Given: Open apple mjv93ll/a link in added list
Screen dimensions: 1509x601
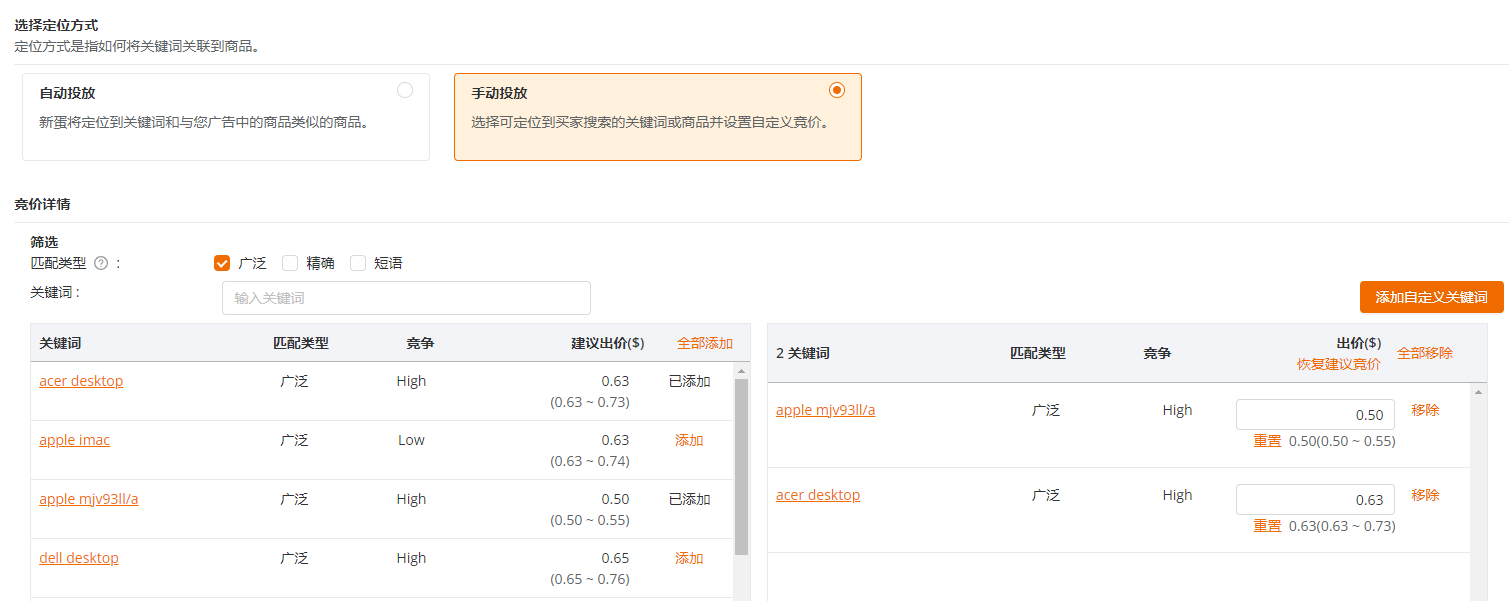Looking at the screenshot, I should point(826,410).
